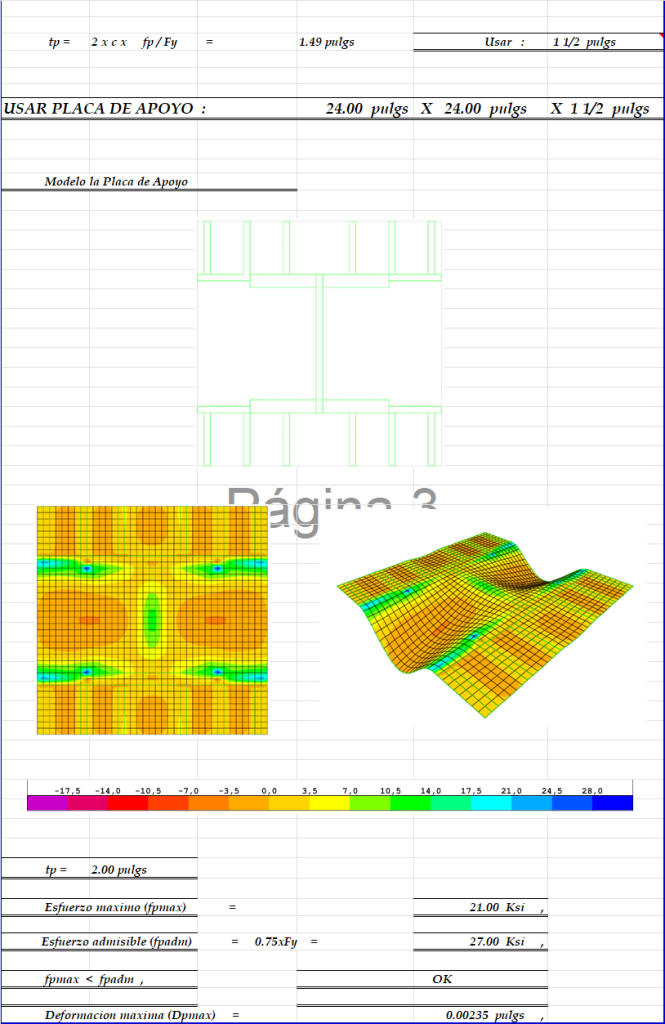Click the magenta -17,5 legend swatch

coord(47,803)
